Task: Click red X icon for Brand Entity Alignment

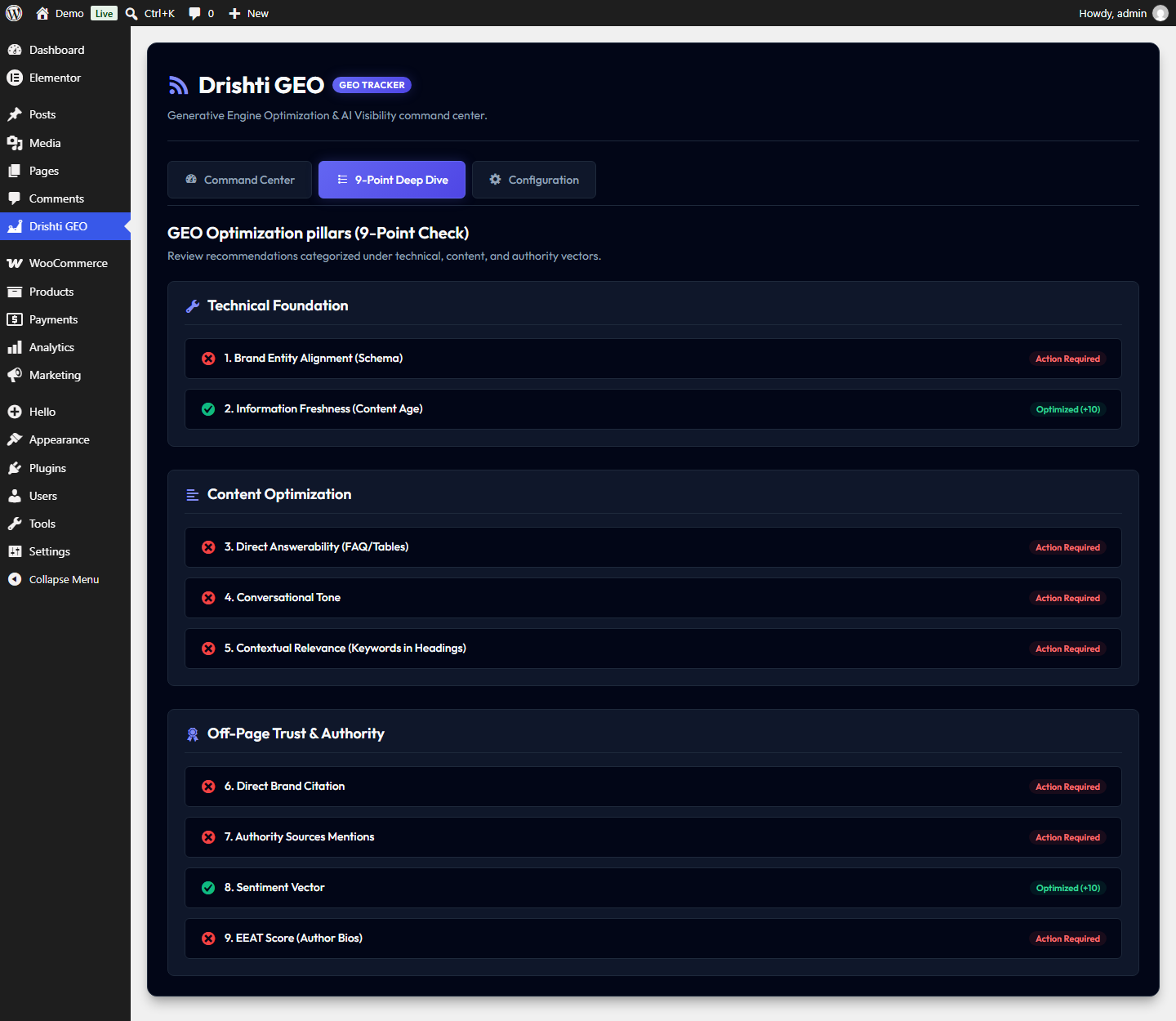Action: 208,359
